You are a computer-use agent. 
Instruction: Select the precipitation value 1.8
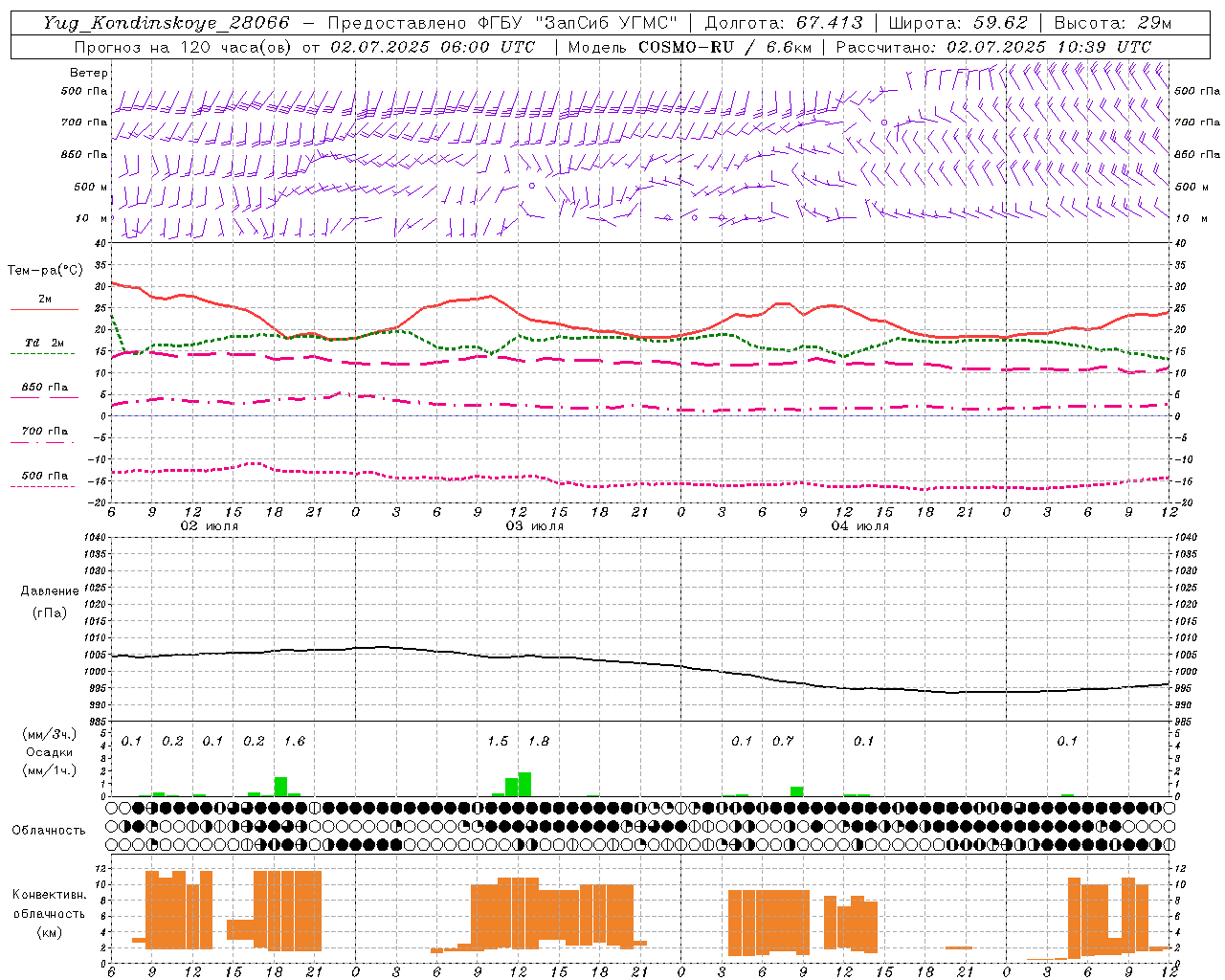click(x=539, y=741)
